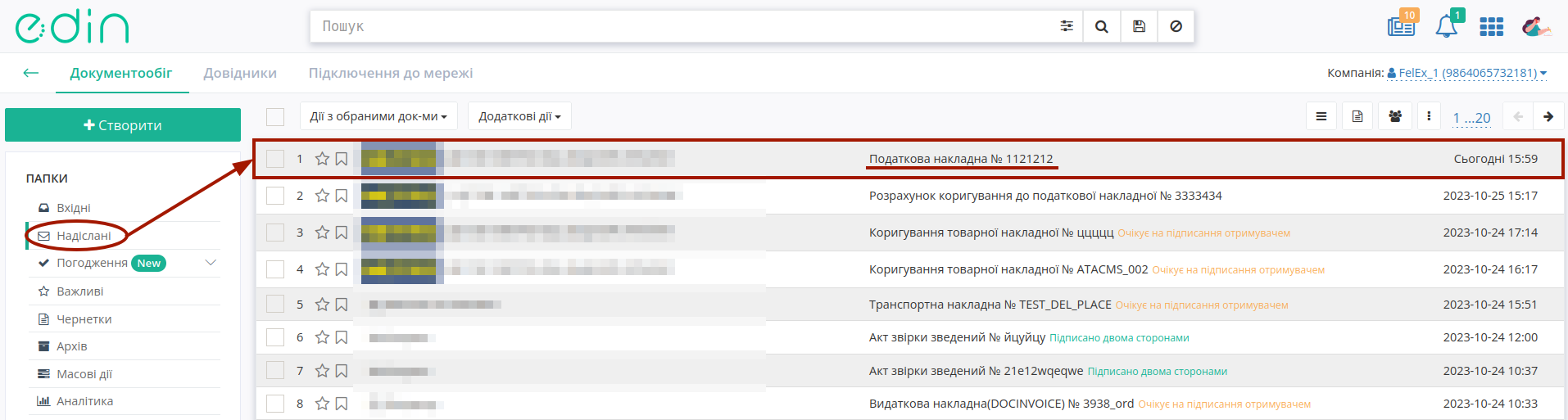Open the notifications bell
This screenshot has width=1568, height=420.
pos(1447,26)
